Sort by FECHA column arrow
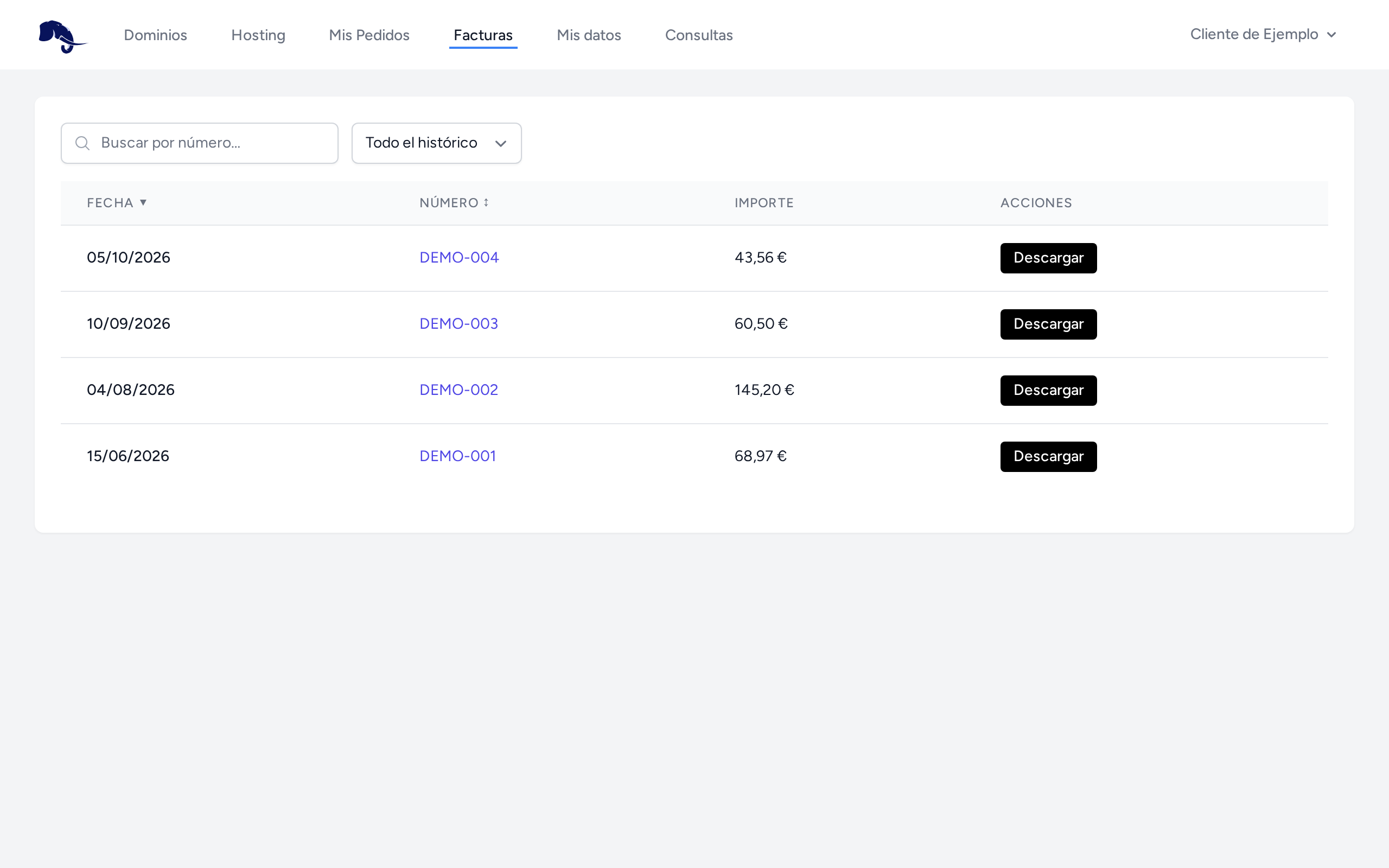The height and width of the screenshot is (868, 1389). click(x=143, y=202)
